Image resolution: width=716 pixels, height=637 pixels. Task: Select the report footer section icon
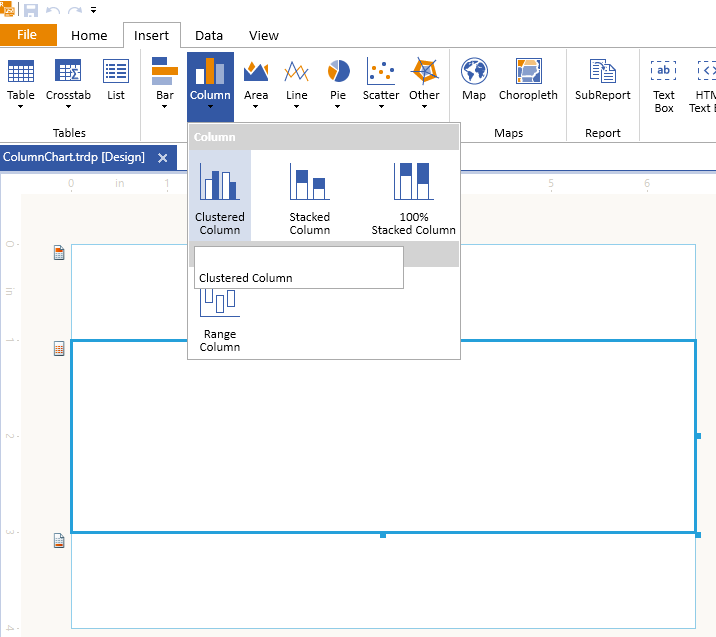pyautogui.click(x=59, y=541)
